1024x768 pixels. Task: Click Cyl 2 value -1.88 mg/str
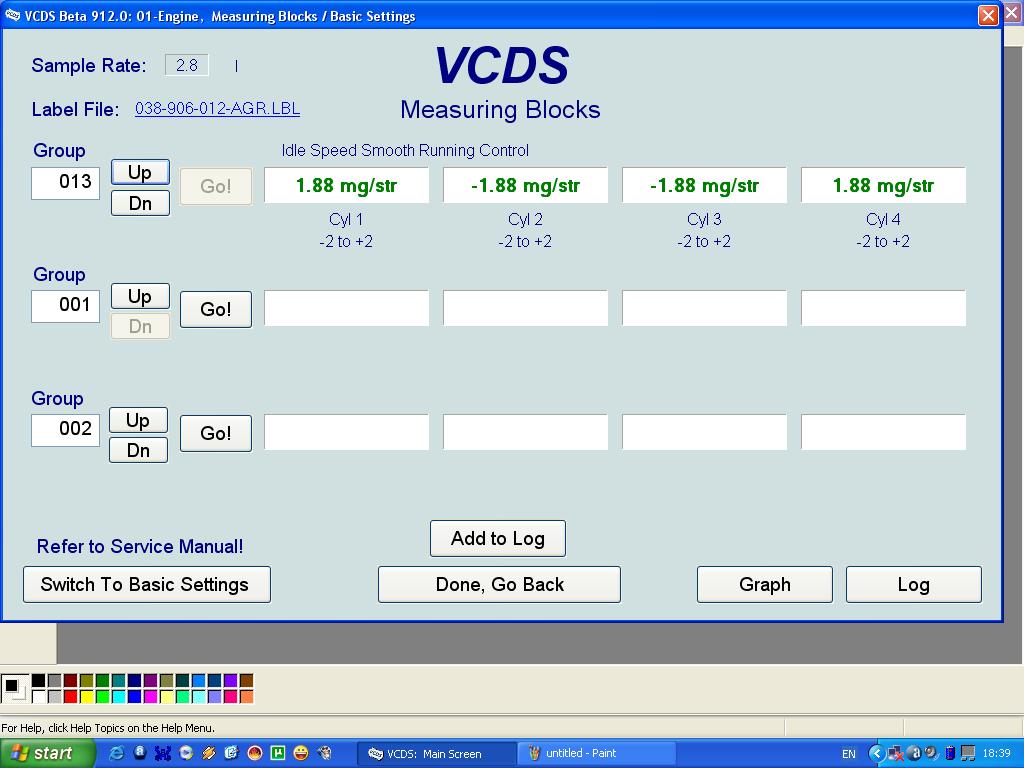525,185
